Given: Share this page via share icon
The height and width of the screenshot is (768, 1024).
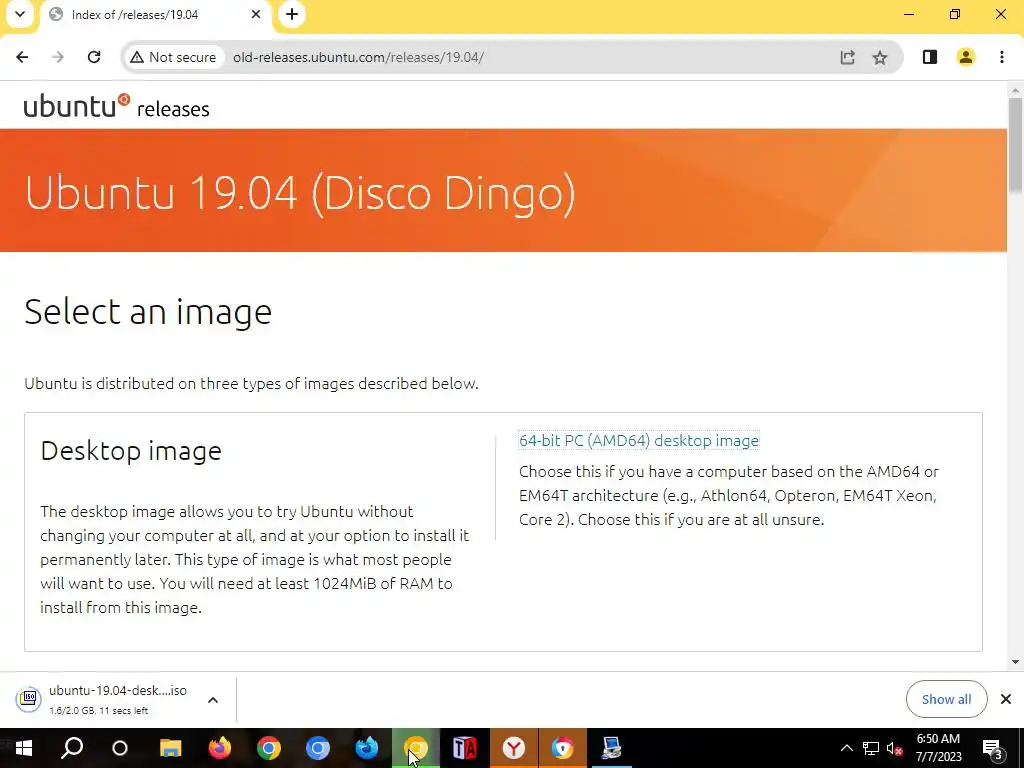Looking at the screenshot, I should tap(848, 57).
